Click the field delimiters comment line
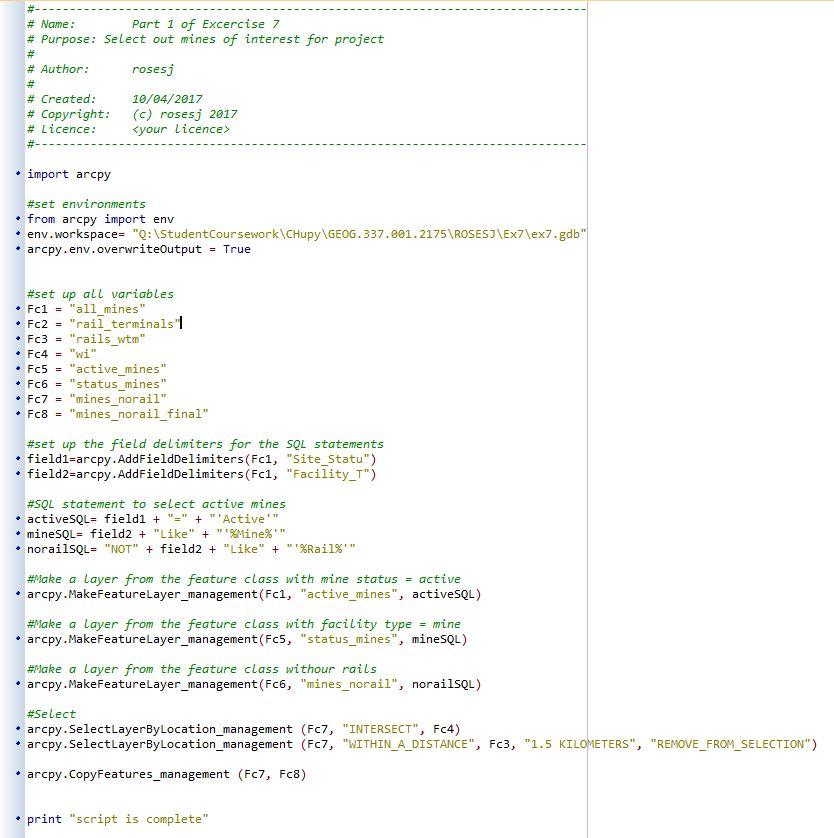834x838 pixels. click(x=205, y=444)
